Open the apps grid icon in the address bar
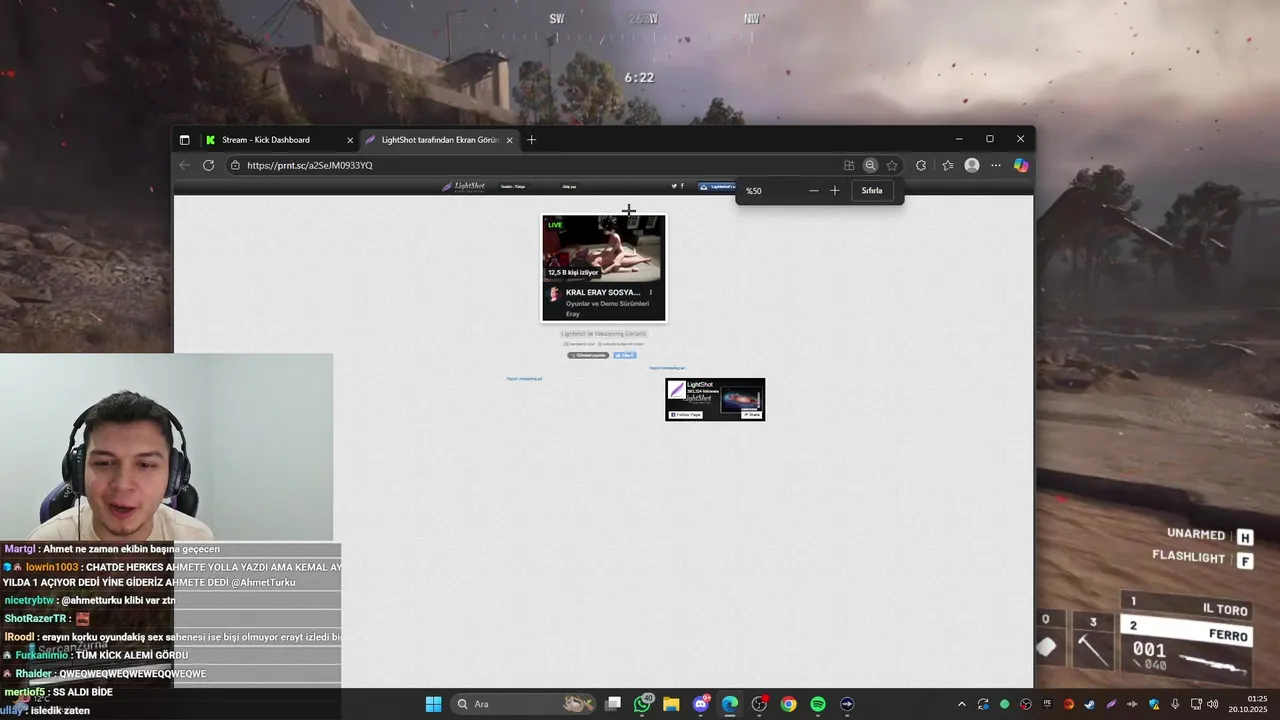1280x720 pixels. pyautogui.click(x=849, y=165)
